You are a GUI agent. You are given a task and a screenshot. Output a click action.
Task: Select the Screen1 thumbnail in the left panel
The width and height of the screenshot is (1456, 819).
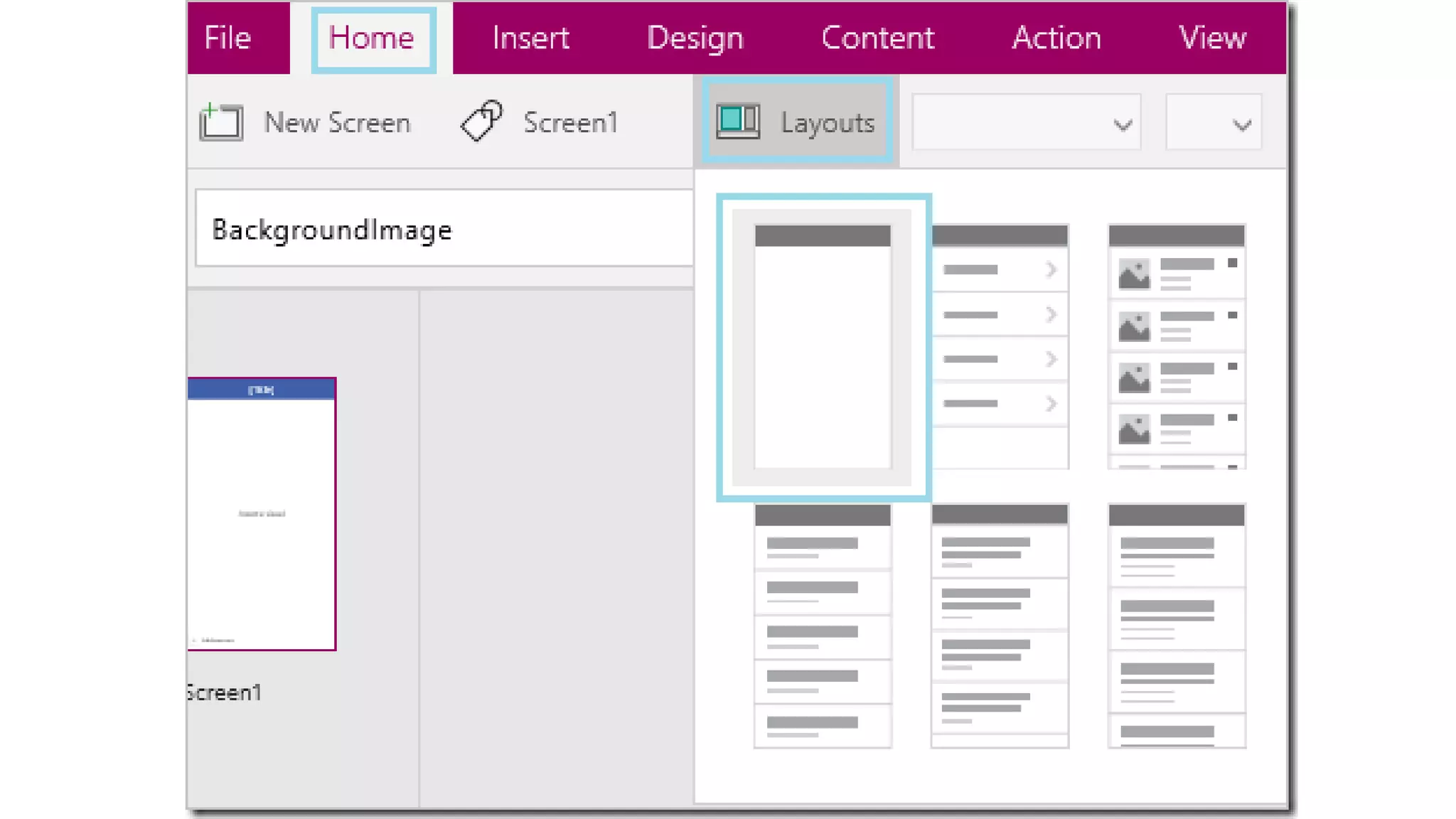[262, 514]
